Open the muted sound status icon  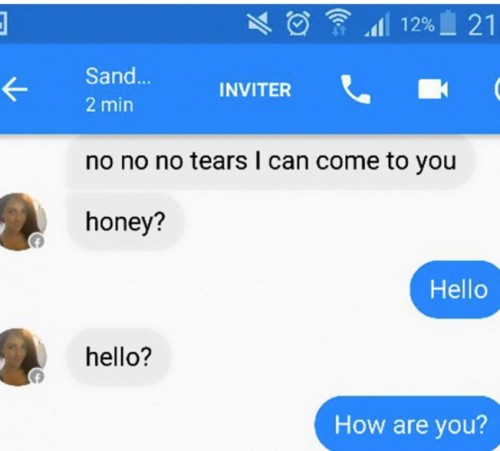[259, 23]
